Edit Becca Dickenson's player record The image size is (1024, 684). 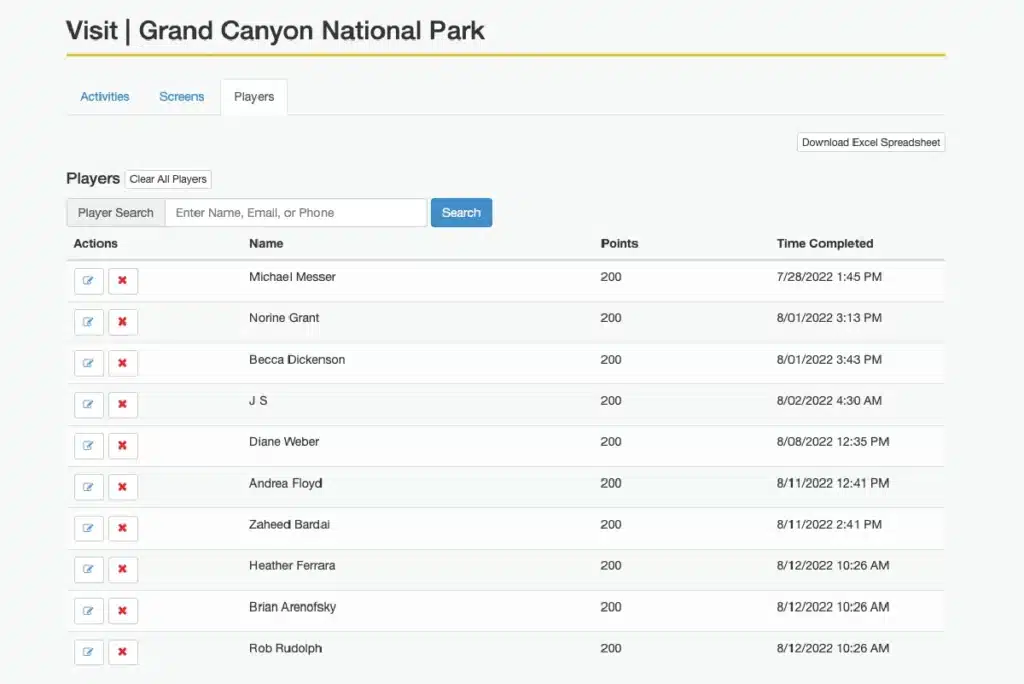[88, 363]
